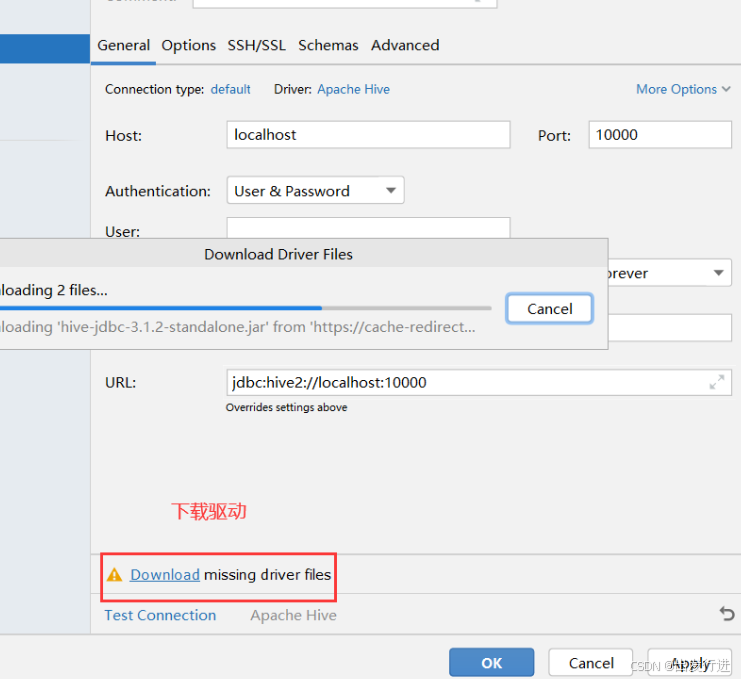The width and height of the screenshot is (741, 679).
Task: Click the revert changes arrow icon
Action: [x=727, y=614]
